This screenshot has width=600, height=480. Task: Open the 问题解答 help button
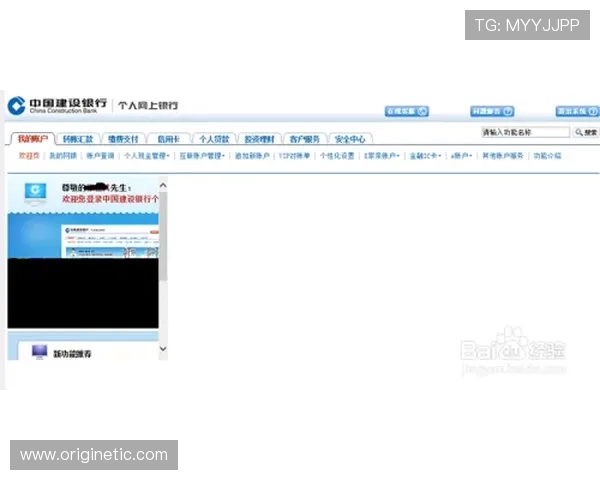click(492, 111)
